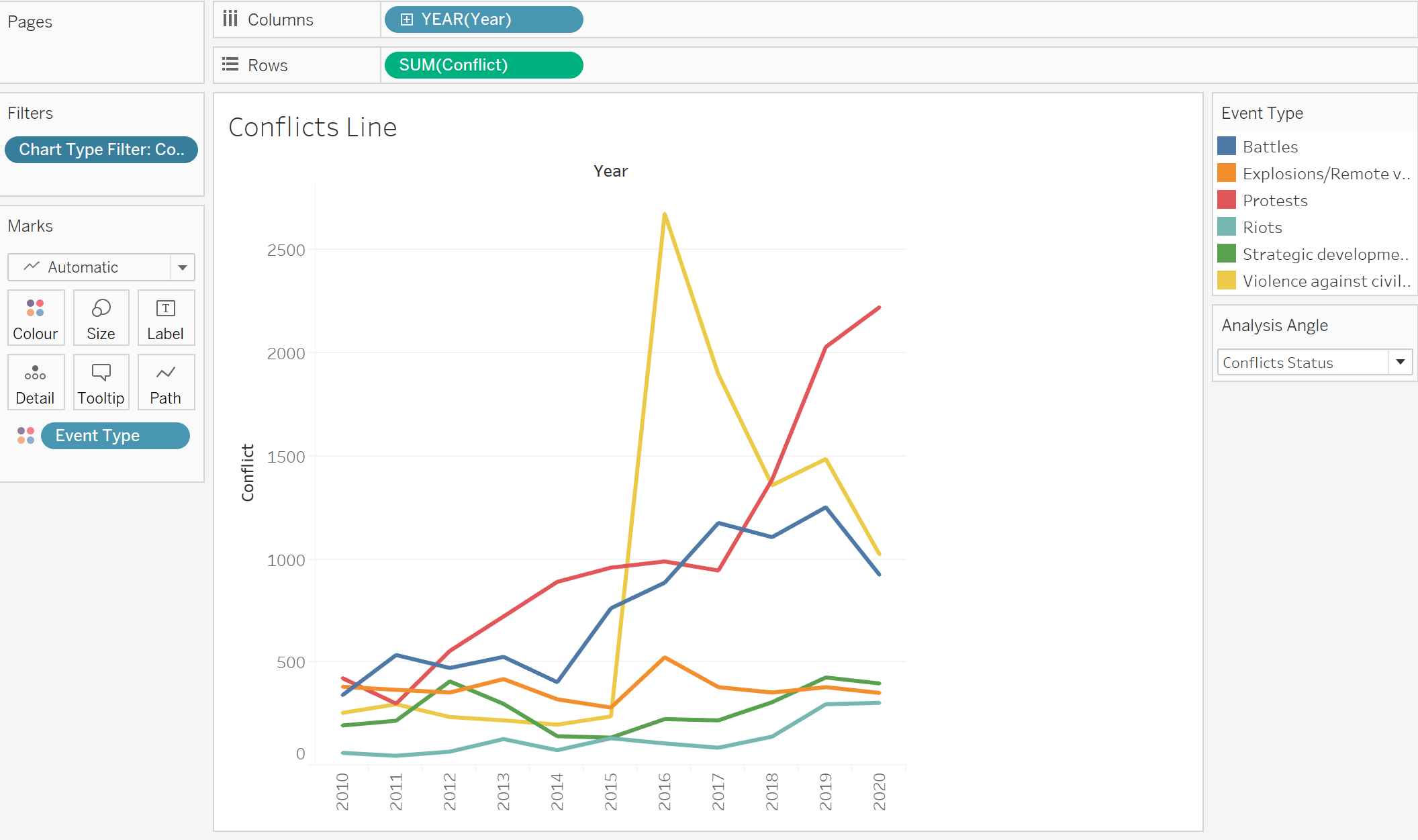Select the Chart Type Filter pill
This screenshot has width=1418, height=840.
101,150
